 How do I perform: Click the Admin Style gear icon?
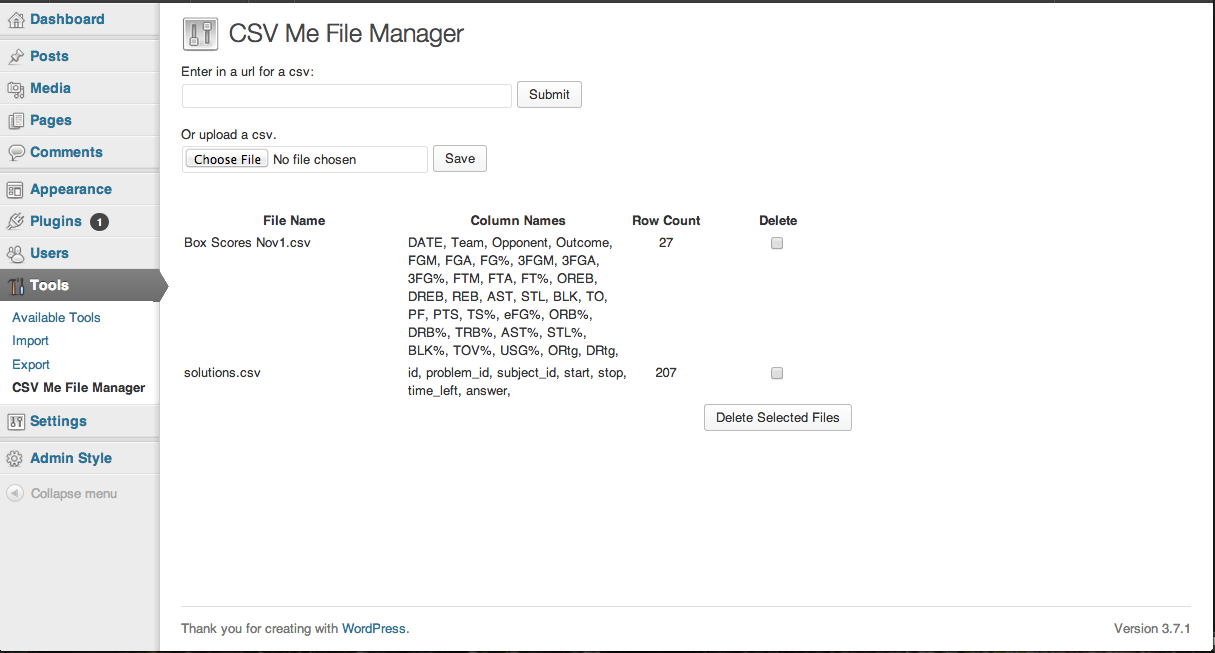coord(16,458)
